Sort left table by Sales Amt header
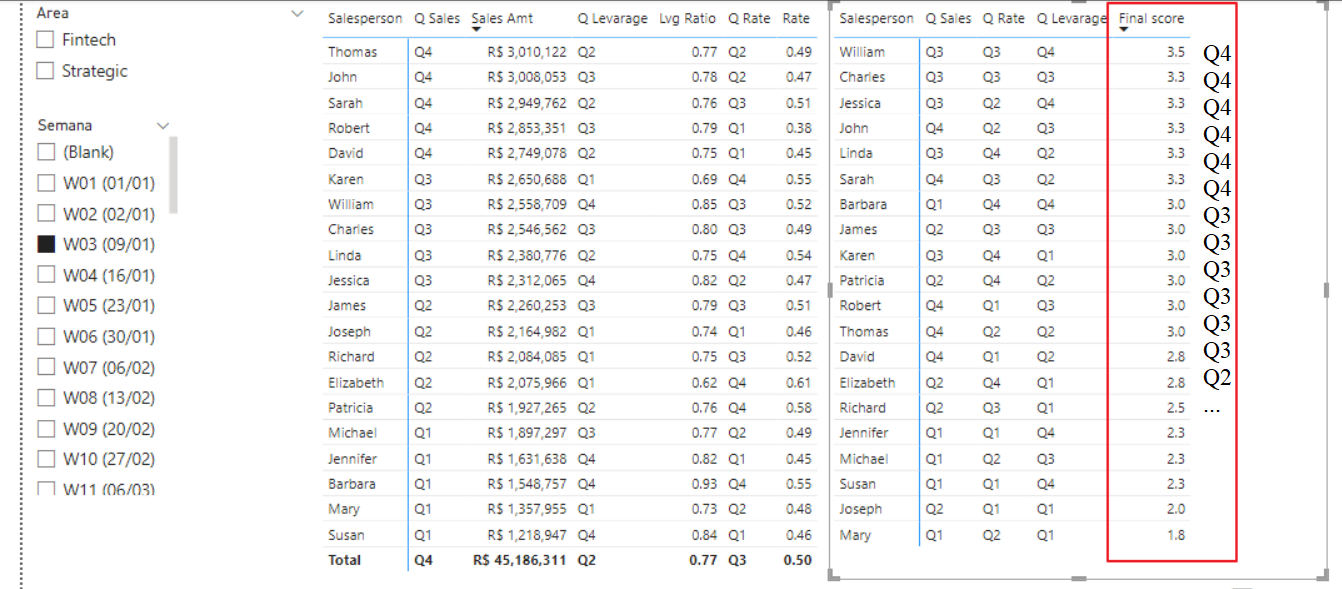Image resolution: width=1342 pixels, height=589 pixels. click(502, 18)
